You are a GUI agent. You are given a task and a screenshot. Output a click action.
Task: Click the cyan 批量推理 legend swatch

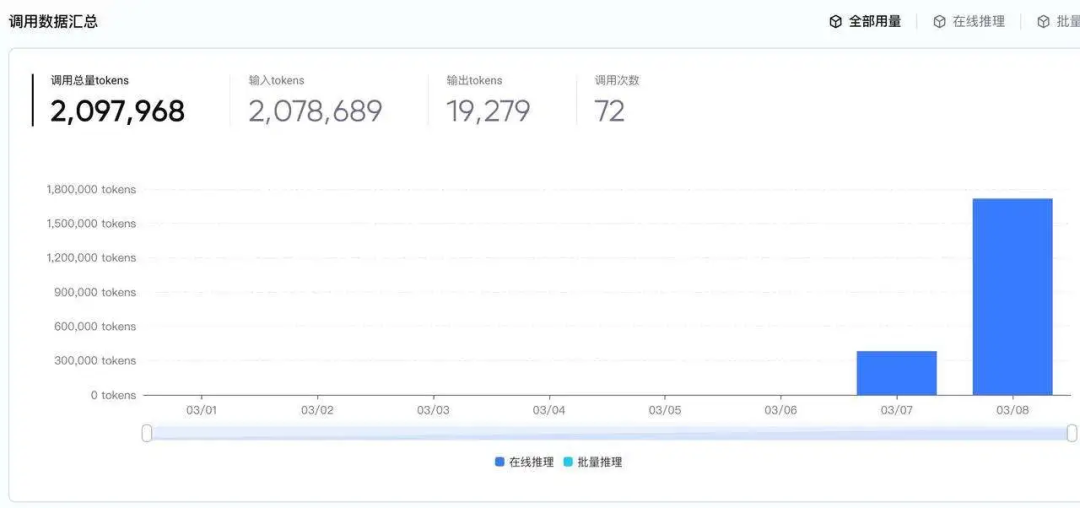click(568, 463)
